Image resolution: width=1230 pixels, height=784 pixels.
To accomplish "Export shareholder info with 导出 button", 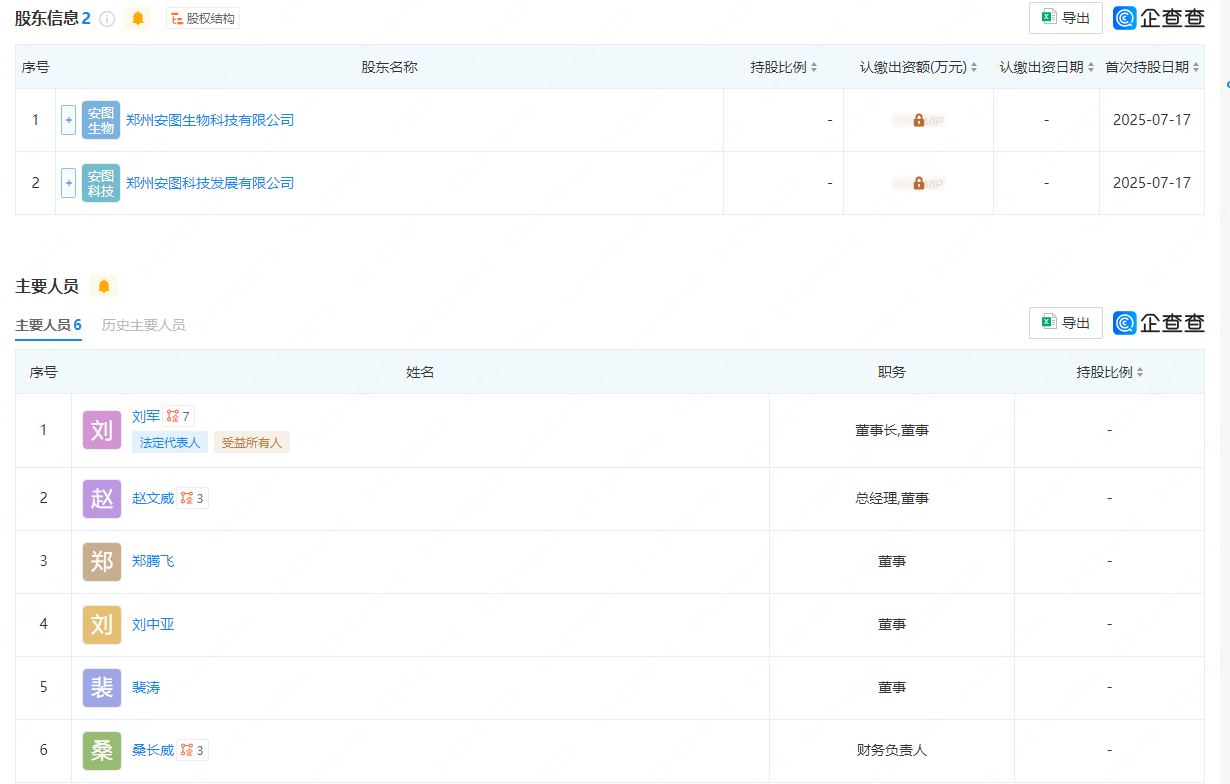I will (x=1066, y=18).
